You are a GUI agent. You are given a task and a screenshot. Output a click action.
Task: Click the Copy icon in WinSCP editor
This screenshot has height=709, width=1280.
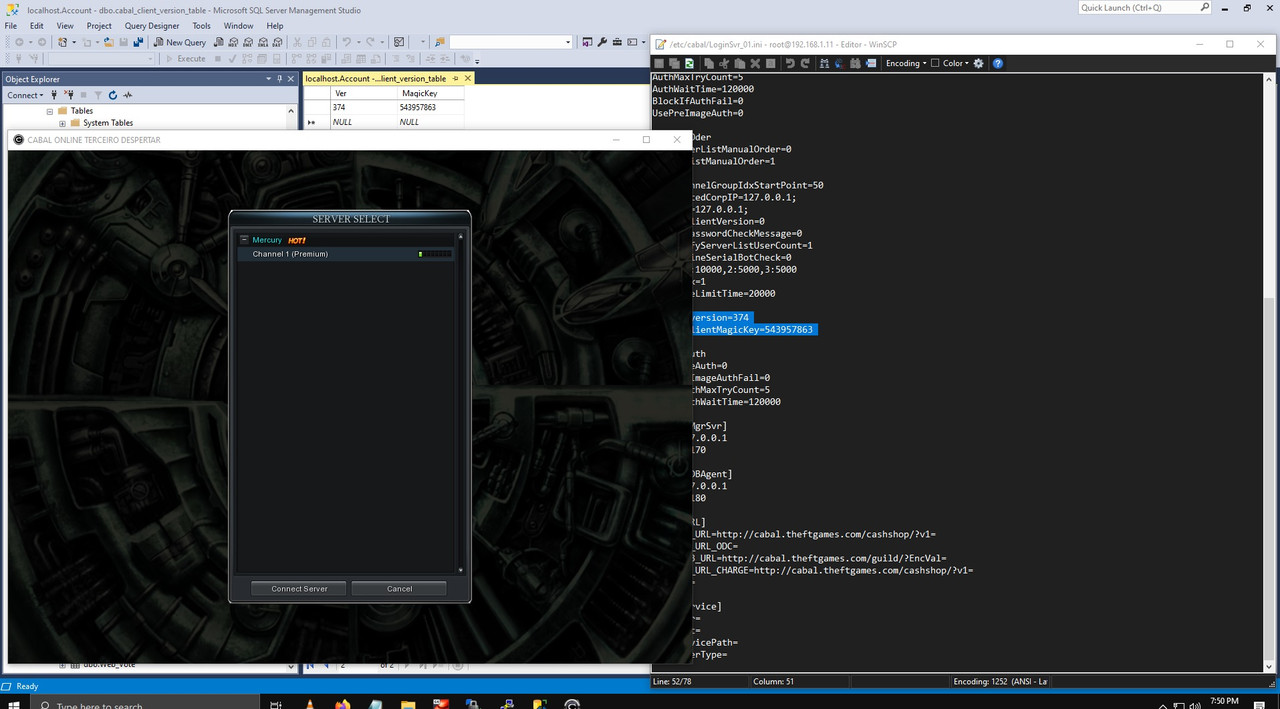(709, 63)
